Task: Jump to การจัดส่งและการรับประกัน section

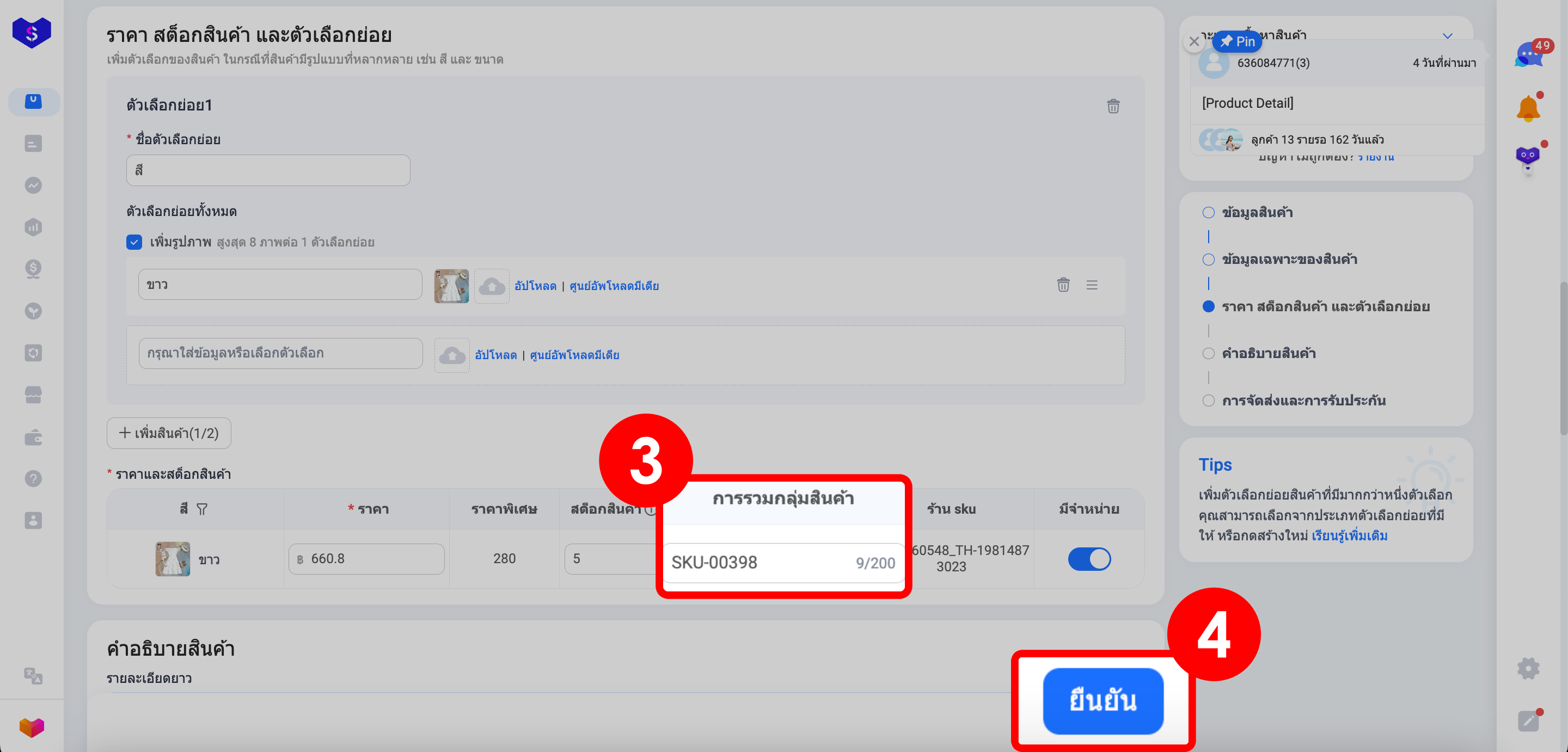Action: point(1303,400)
